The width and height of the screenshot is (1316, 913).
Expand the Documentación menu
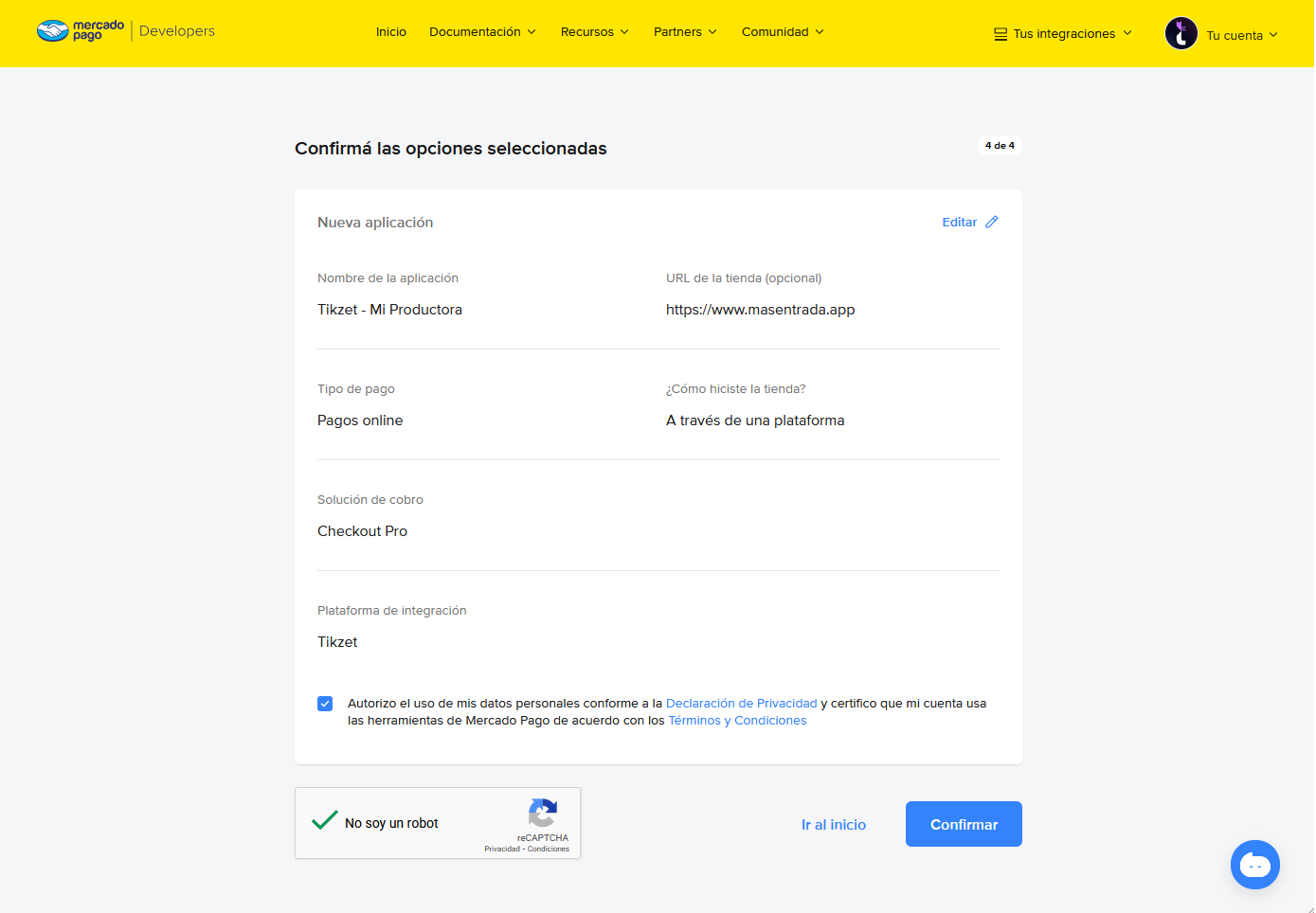pos(482,31)
